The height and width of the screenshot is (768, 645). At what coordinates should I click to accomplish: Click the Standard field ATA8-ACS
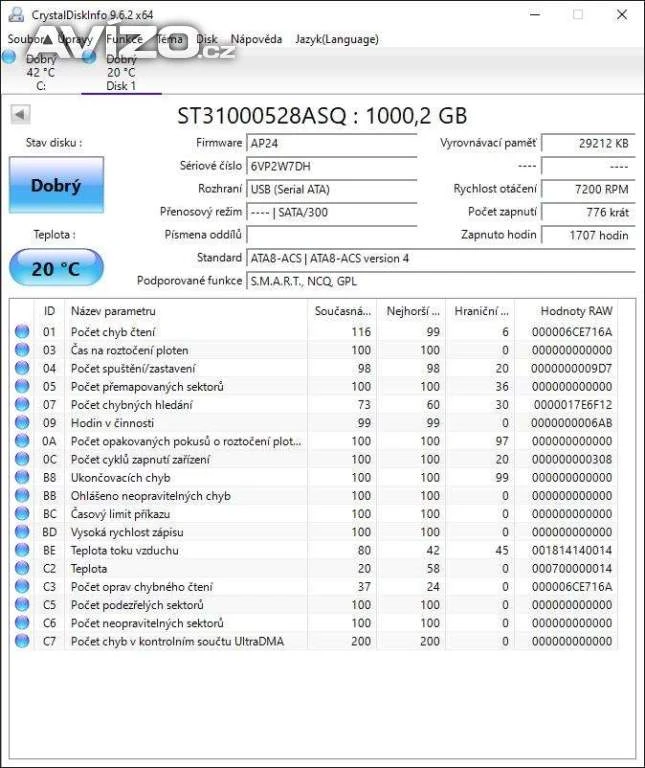(x=441, y=259)
